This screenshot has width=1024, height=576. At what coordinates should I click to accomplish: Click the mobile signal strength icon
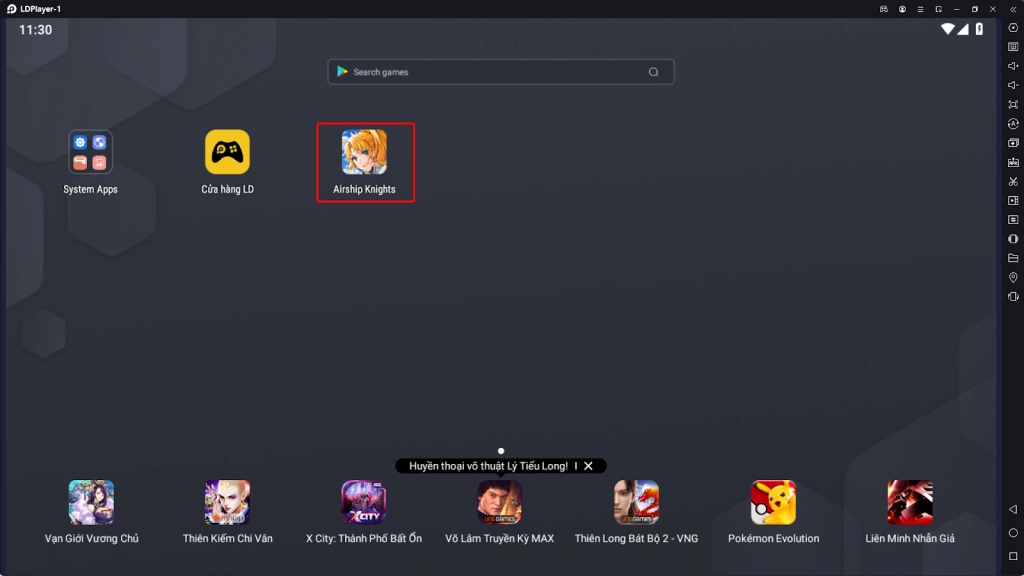click(x=963, y=29)
